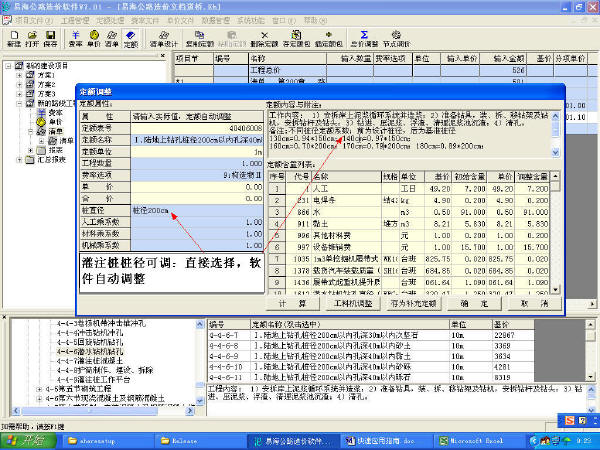Collapse the 某标建设项目 root tree node
This screenshot has width=600, height=450.
tap(9, 66)
